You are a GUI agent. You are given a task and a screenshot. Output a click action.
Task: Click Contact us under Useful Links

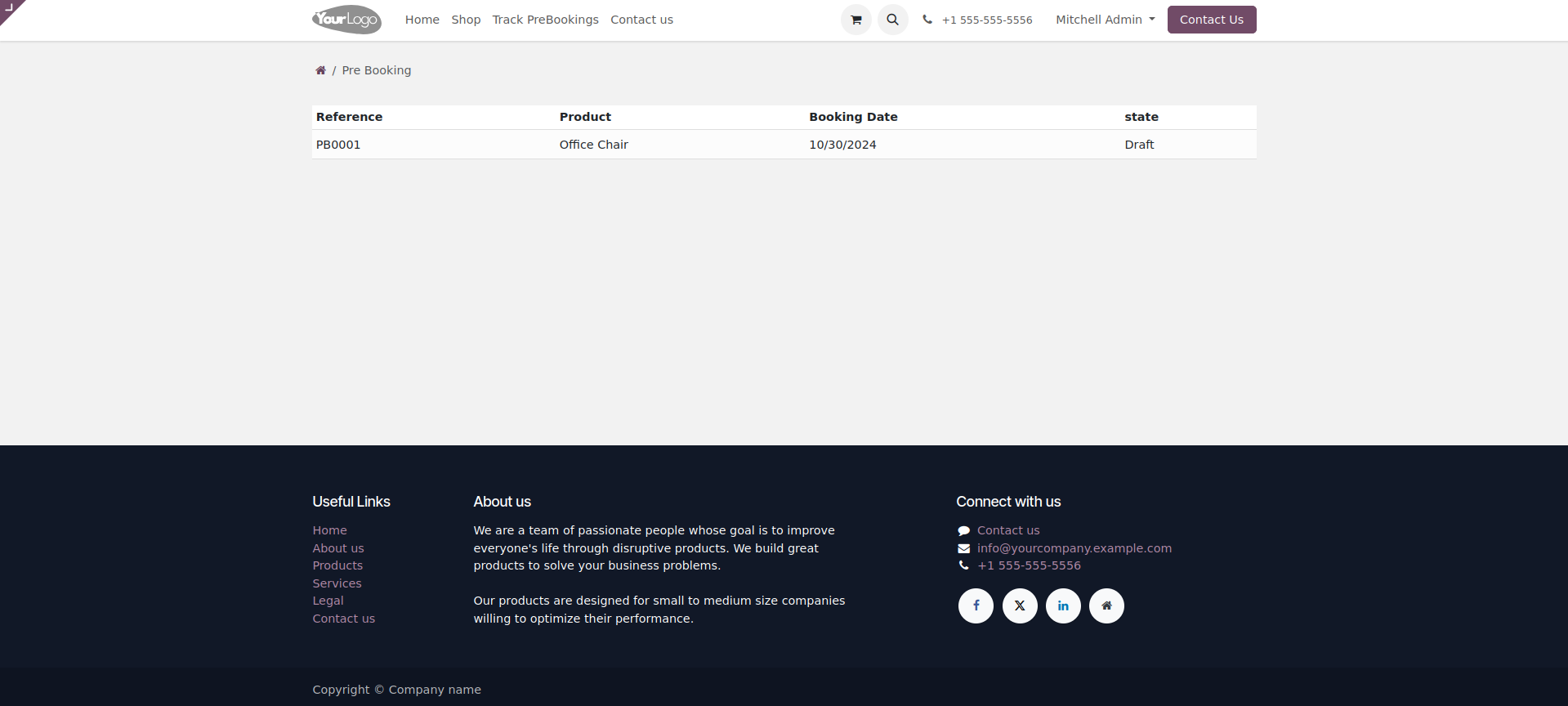pyautogui.click(x=343, y=619)
